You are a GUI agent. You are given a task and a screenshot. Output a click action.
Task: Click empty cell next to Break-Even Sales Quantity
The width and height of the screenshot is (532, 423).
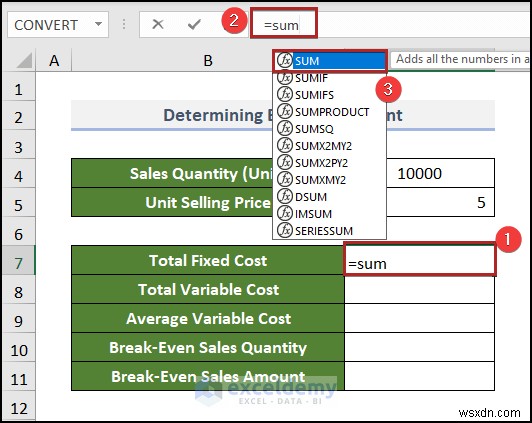pyautogui.click(x=419, y=347)
